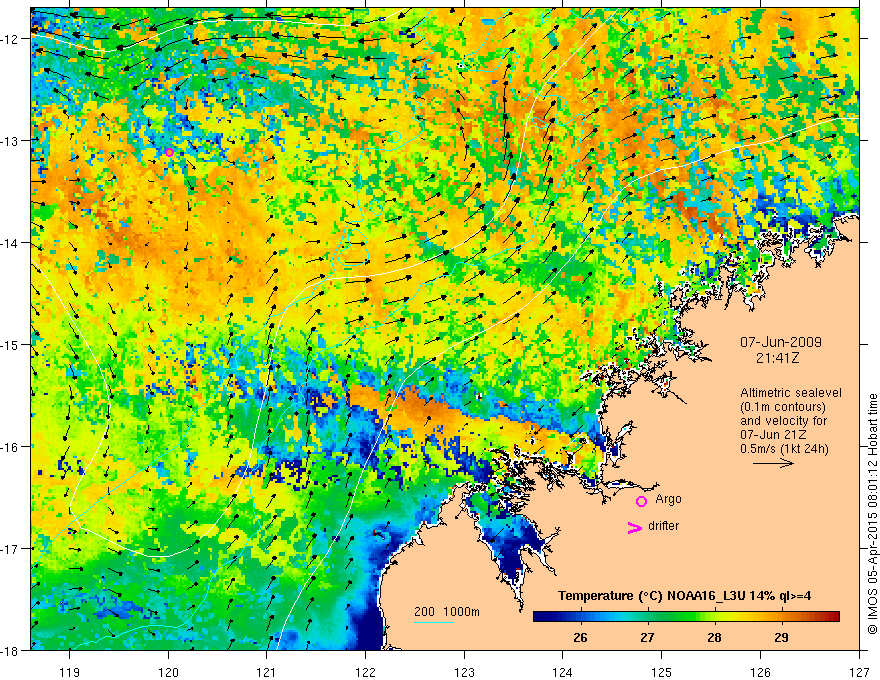This screenshot has width=880, height=680.
Task: Click the longitude label 122
Action: [365, 672]
